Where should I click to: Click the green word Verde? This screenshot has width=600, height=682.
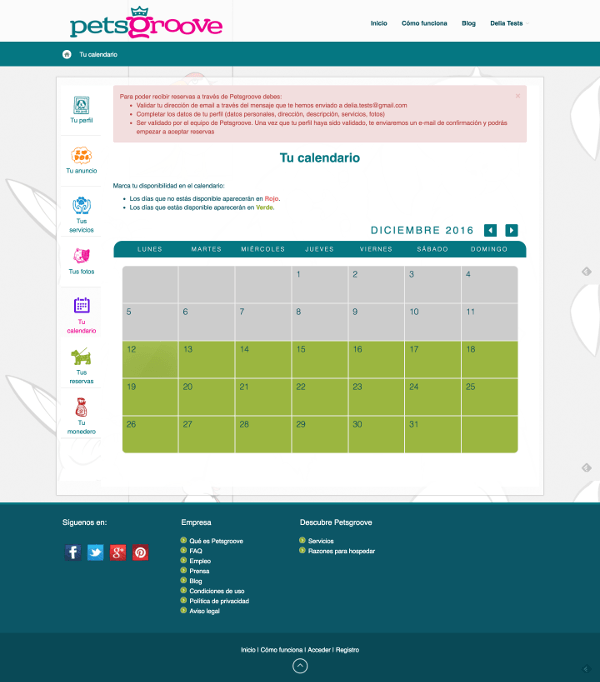[265, 208]
